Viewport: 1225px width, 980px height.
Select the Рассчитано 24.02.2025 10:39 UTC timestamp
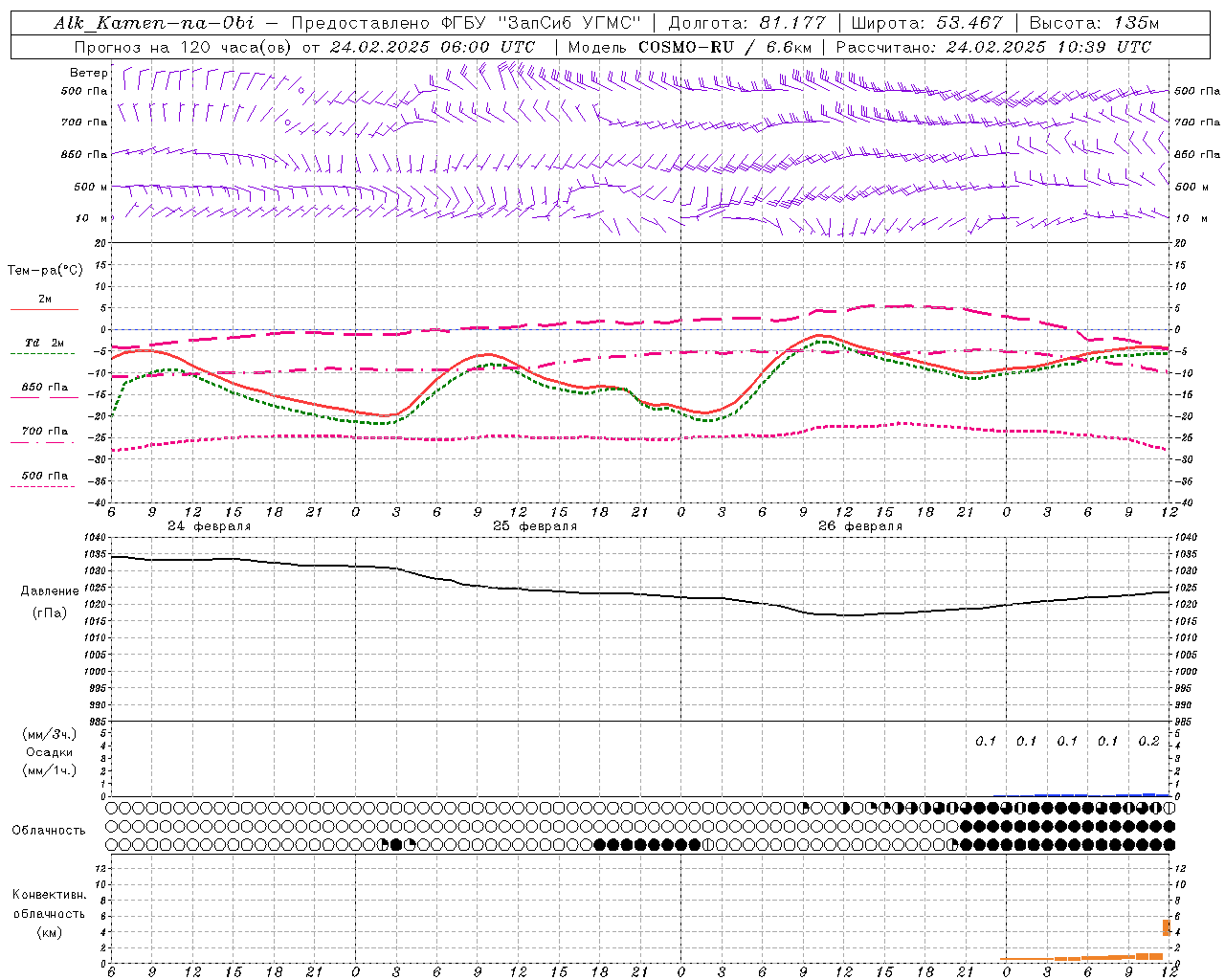click(x=993, y=47)
